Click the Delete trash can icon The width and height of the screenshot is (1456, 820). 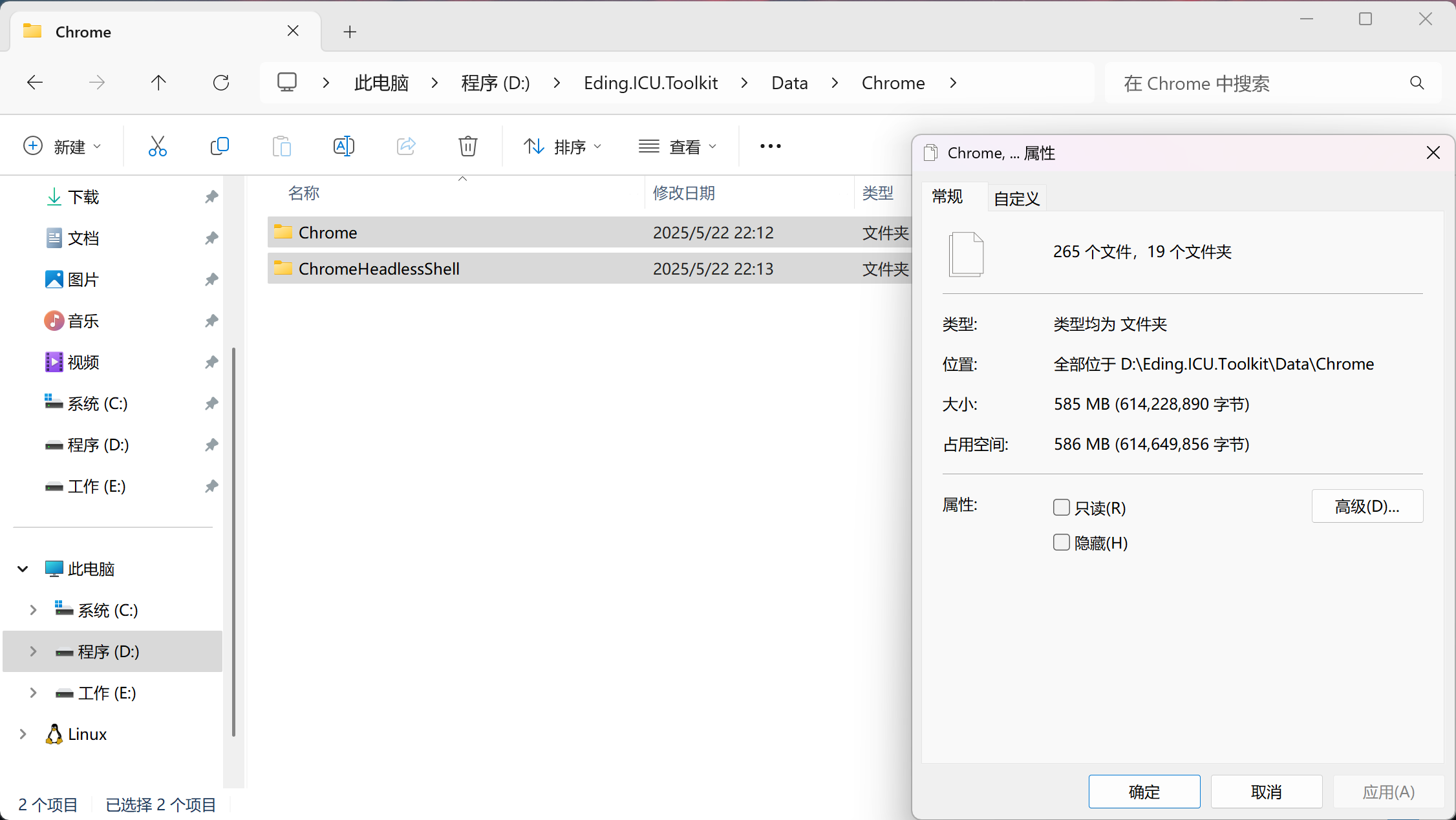pos(468,147)
